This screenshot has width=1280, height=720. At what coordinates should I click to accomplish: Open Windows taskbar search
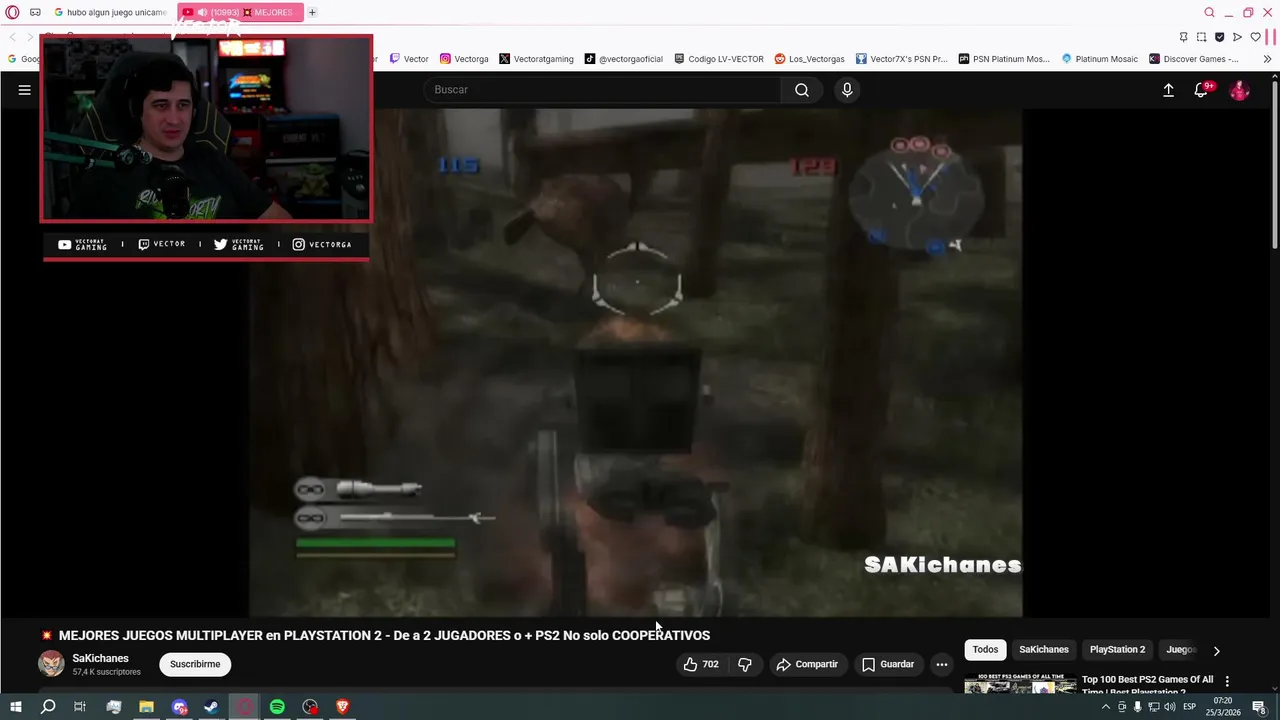[x=47, y=707]
